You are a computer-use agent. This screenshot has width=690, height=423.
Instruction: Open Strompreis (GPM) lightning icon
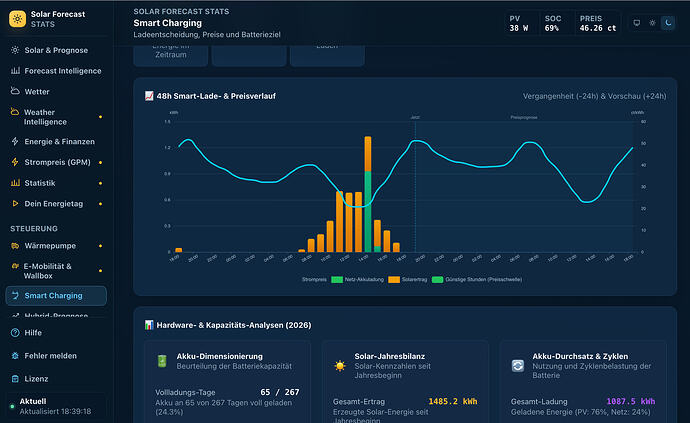click(15, 162)
